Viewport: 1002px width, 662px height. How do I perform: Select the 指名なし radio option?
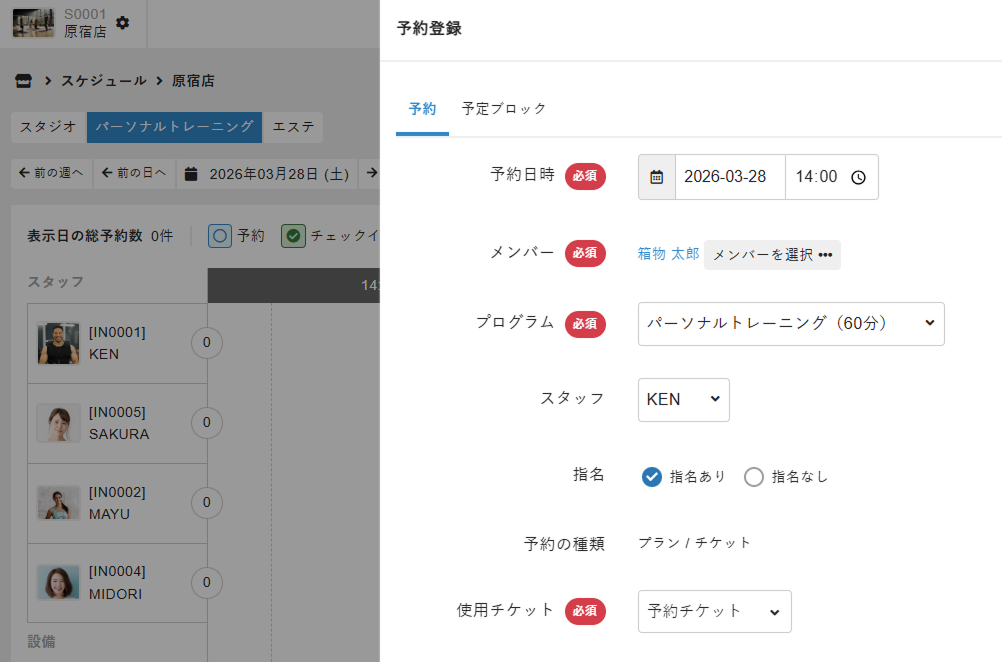coord(754,477)
